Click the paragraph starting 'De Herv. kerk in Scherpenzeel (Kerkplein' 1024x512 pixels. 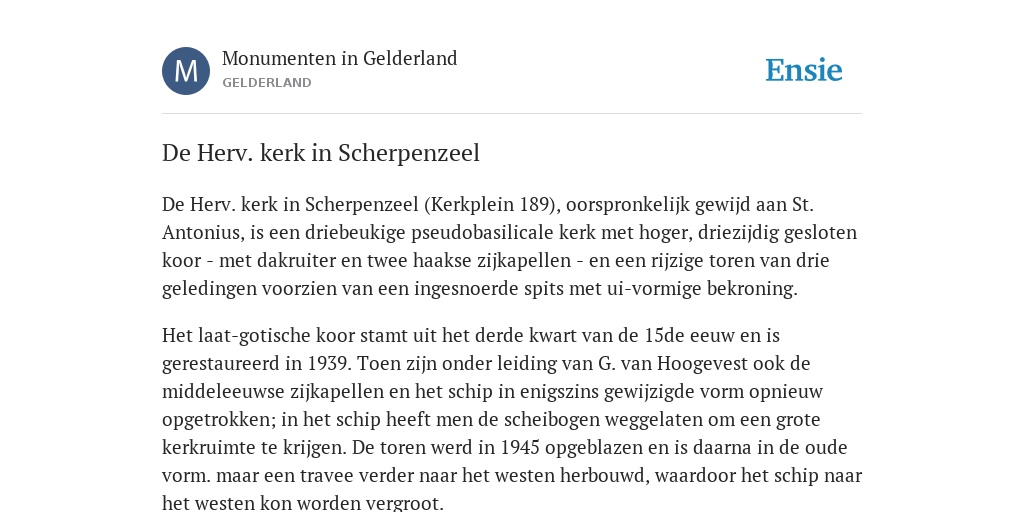pos(510,246)
